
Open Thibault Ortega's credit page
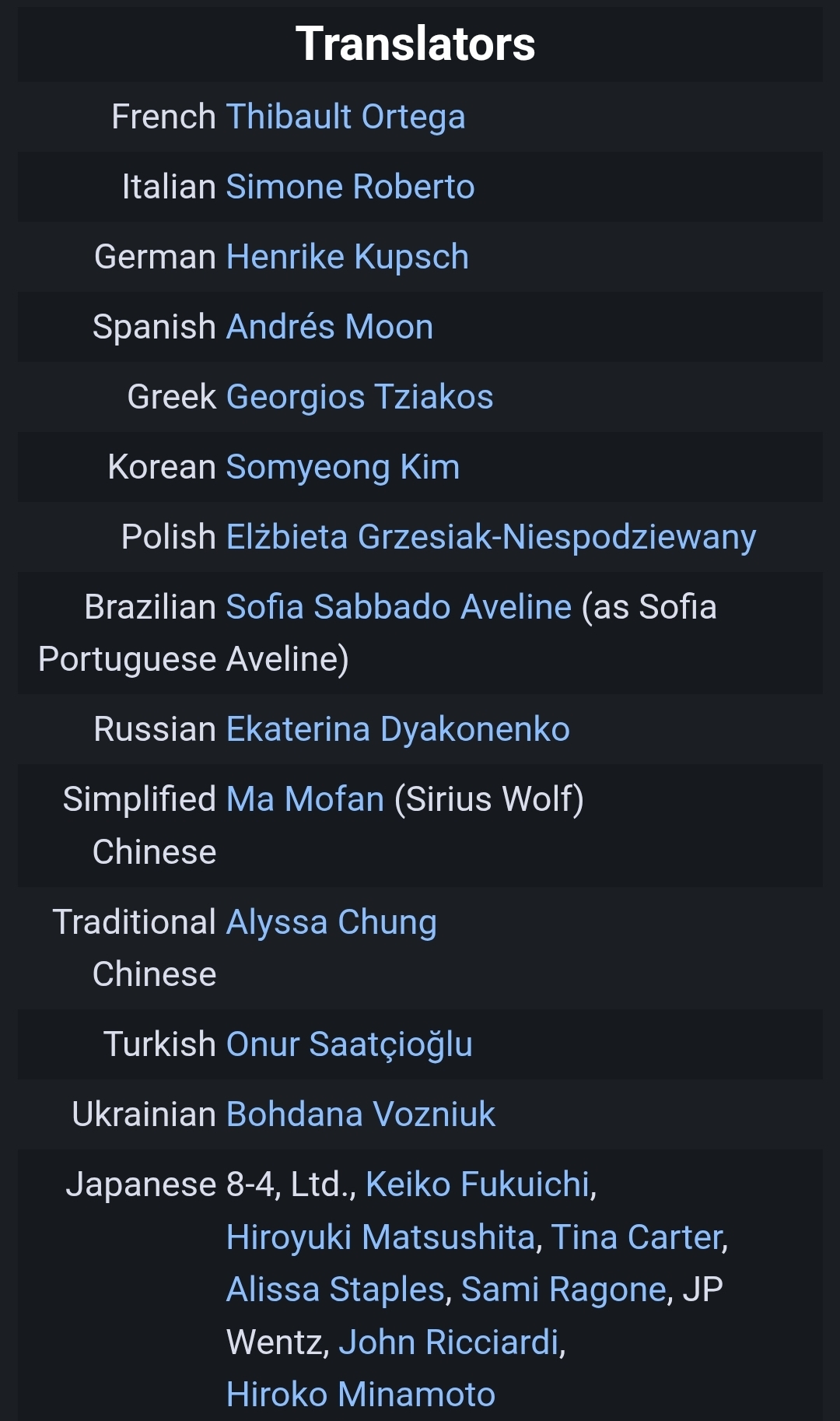pos(345,117)
